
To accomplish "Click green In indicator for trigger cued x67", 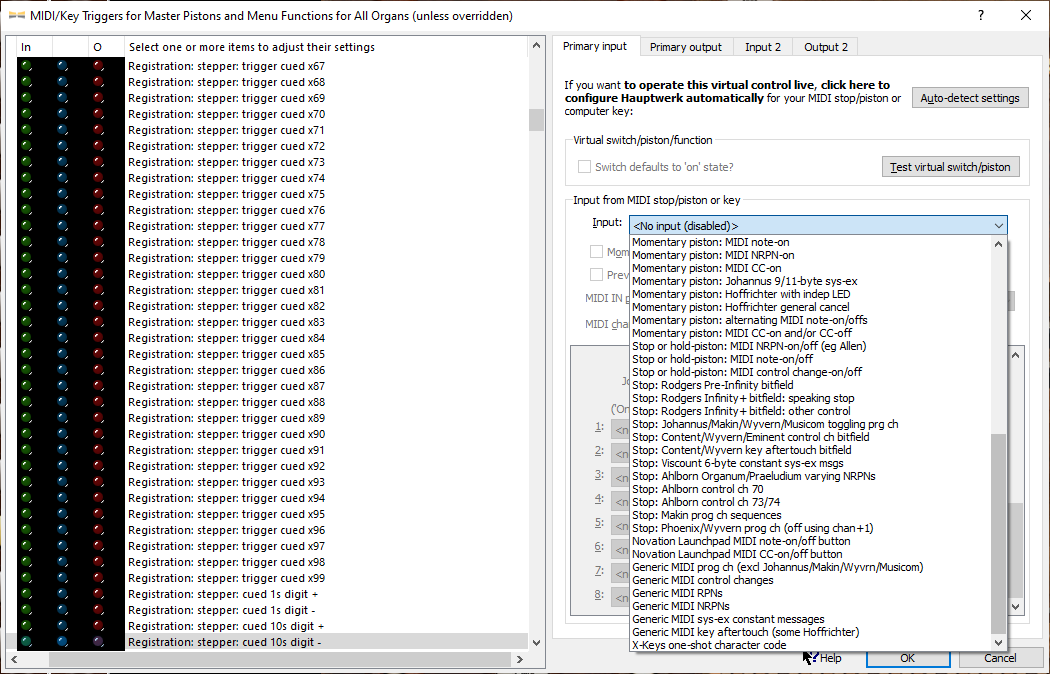I will tap(26, 66).
